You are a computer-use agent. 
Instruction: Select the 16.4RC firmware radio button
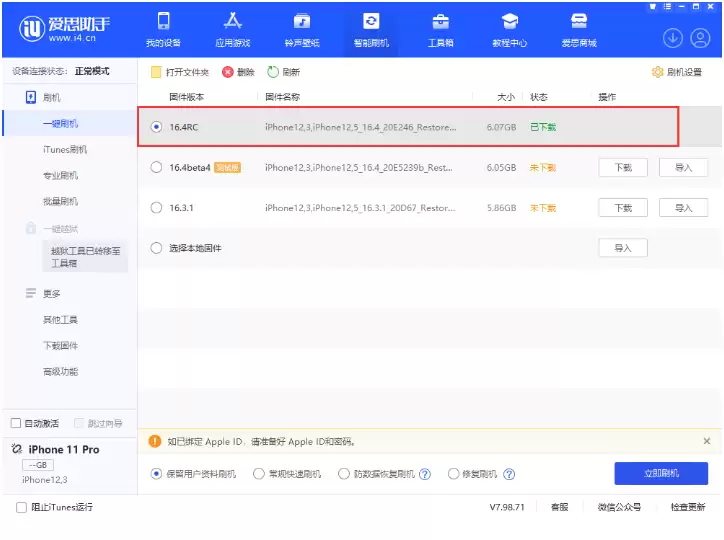(157, 127)
